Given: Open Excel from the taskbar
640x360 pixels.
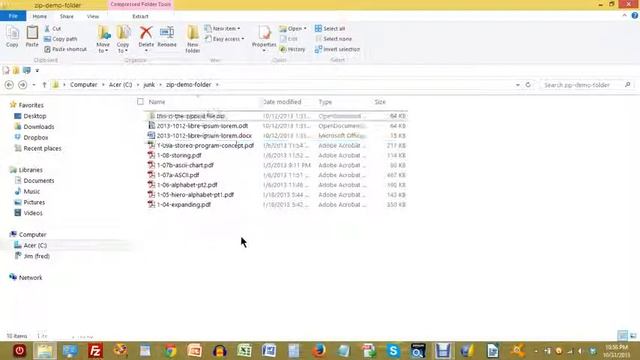Looking at the screenshot, I should click(244, 351).
